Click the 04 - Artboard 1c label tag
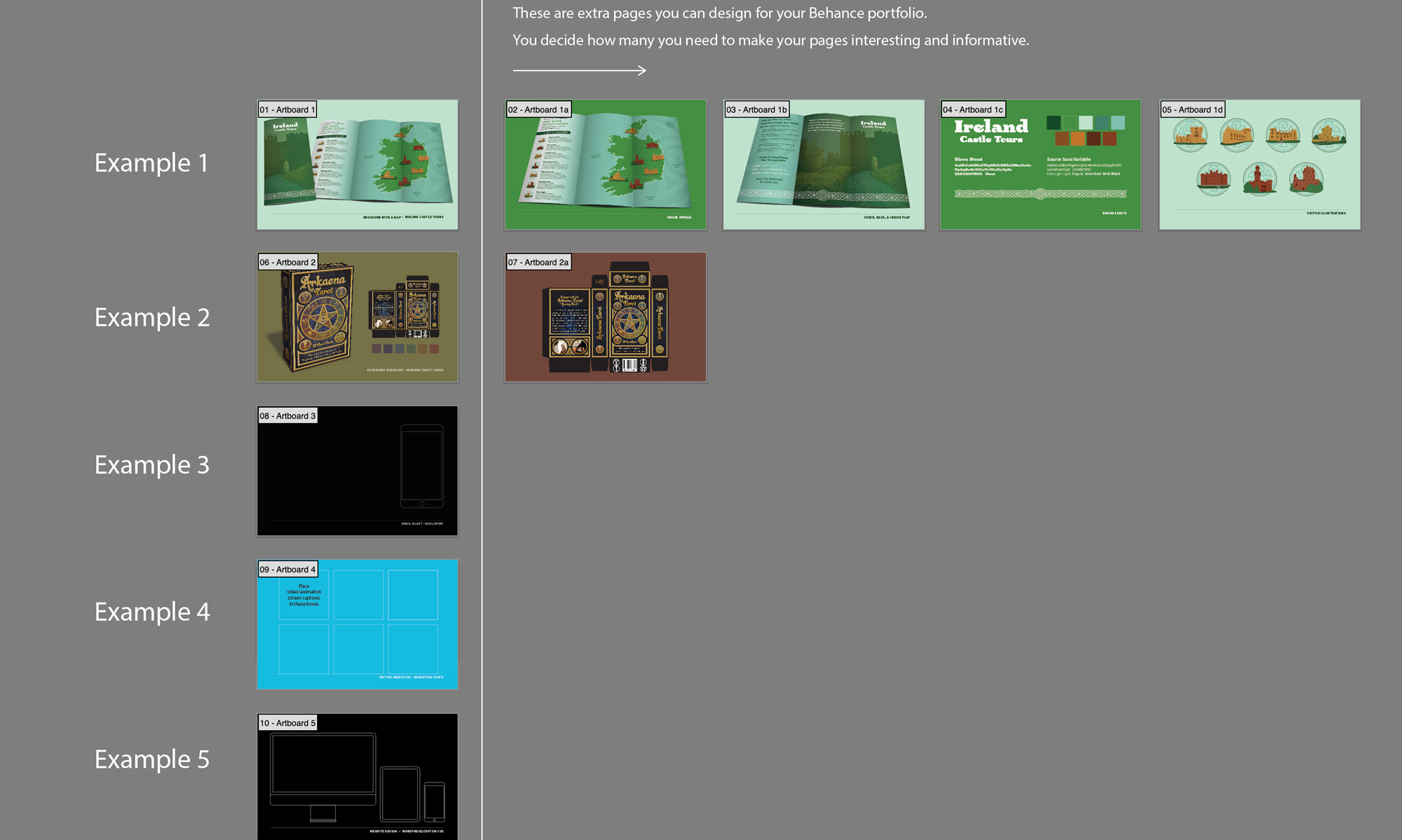 coord(973,109)
